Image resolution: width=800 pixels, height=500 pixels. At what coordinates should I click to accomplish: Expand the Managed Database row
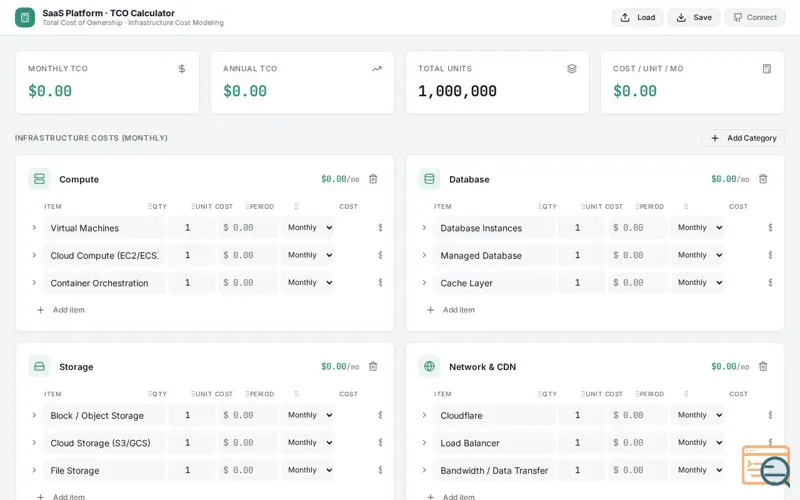point(424,255)
